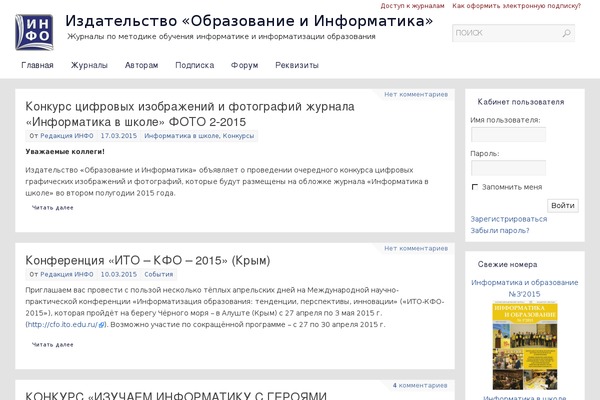Open the События category tag

[x=159, y=274]
